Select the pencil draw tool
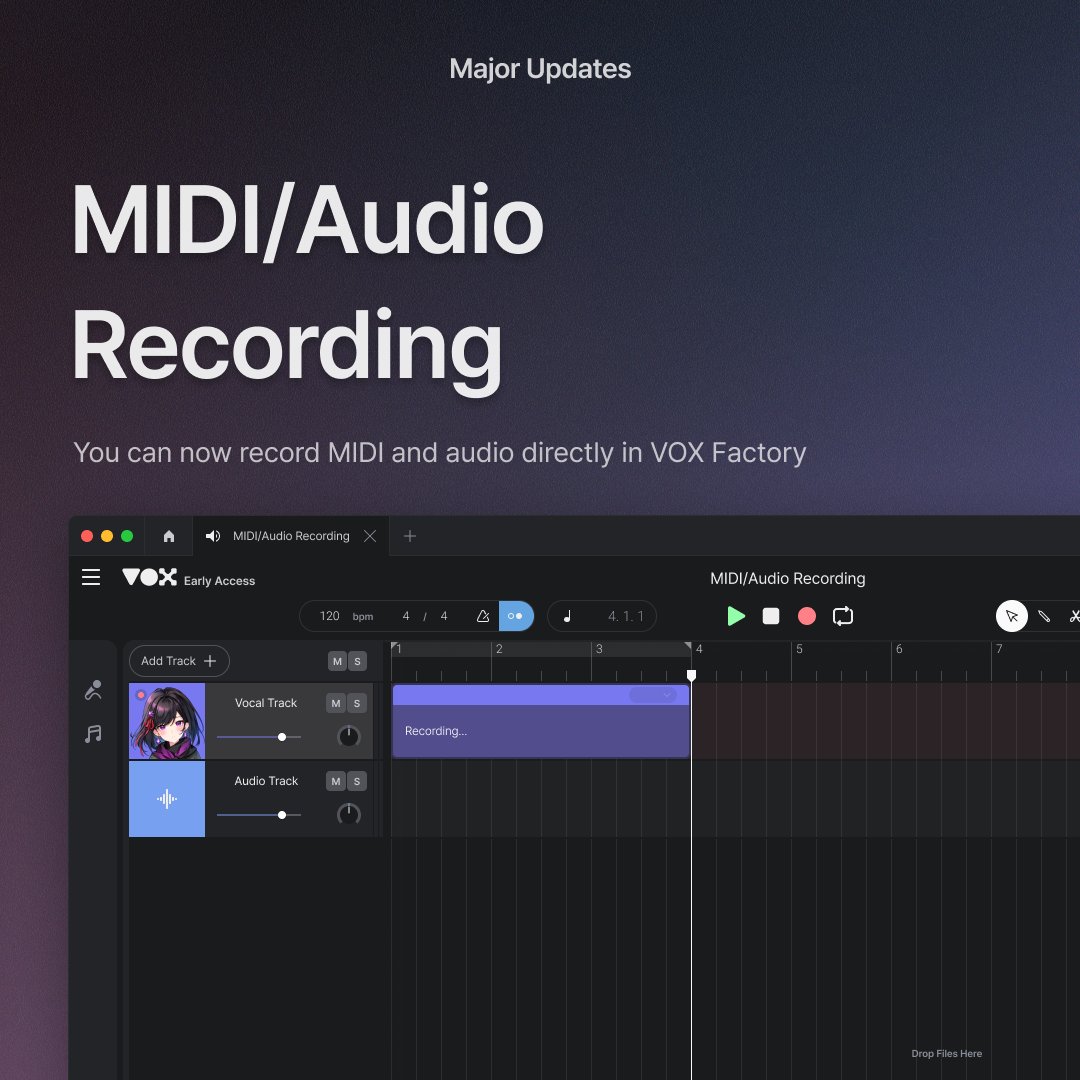 pyautogui.click(x=1044, y=616)
